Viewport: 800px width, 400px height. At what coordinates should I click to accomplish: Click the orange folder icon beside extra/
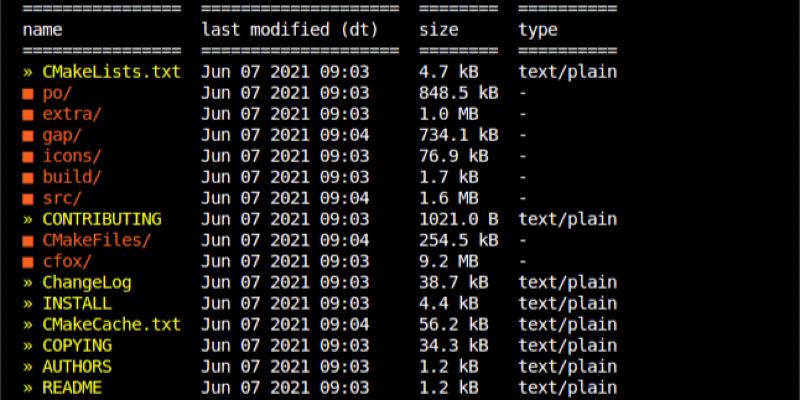pos(28,114)
